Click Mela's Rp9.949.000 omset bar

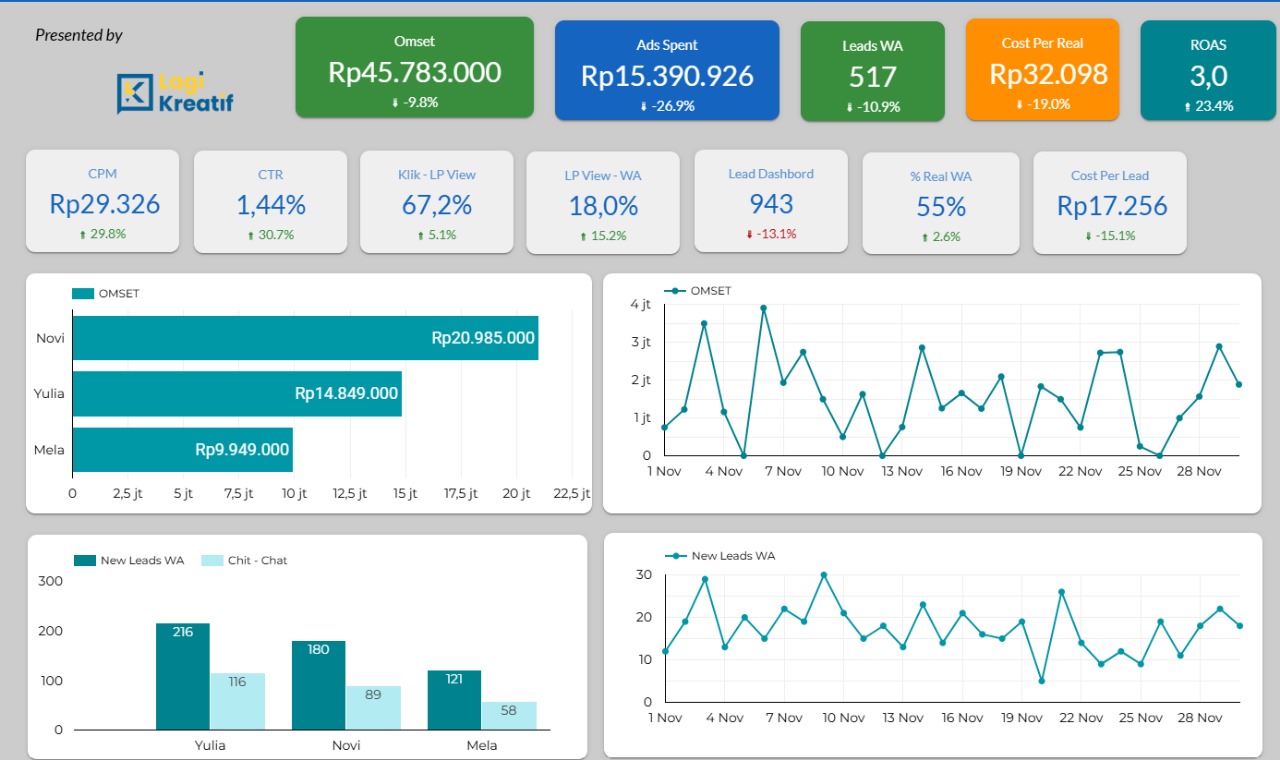coord(182,450)
